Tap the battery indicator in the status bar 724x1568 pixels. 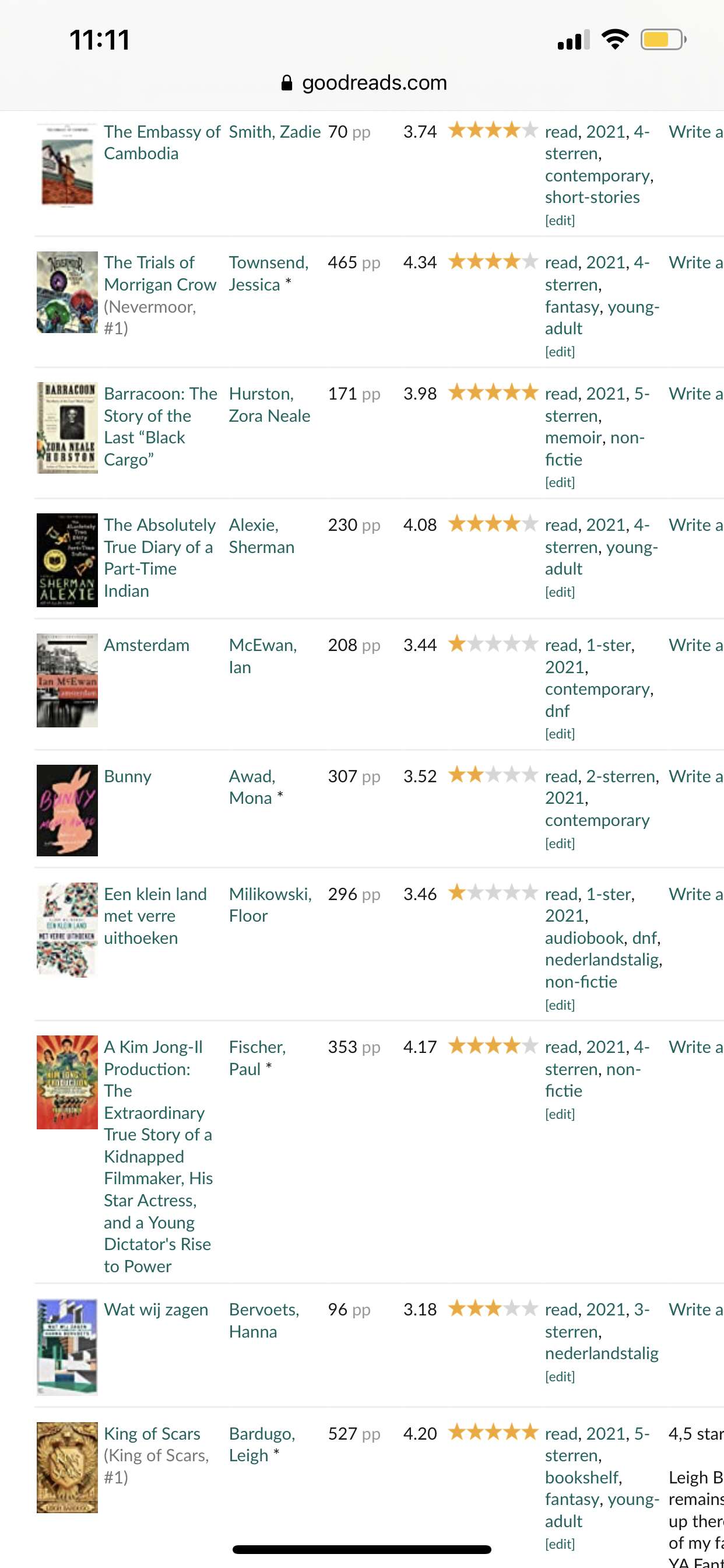[663, 40]
